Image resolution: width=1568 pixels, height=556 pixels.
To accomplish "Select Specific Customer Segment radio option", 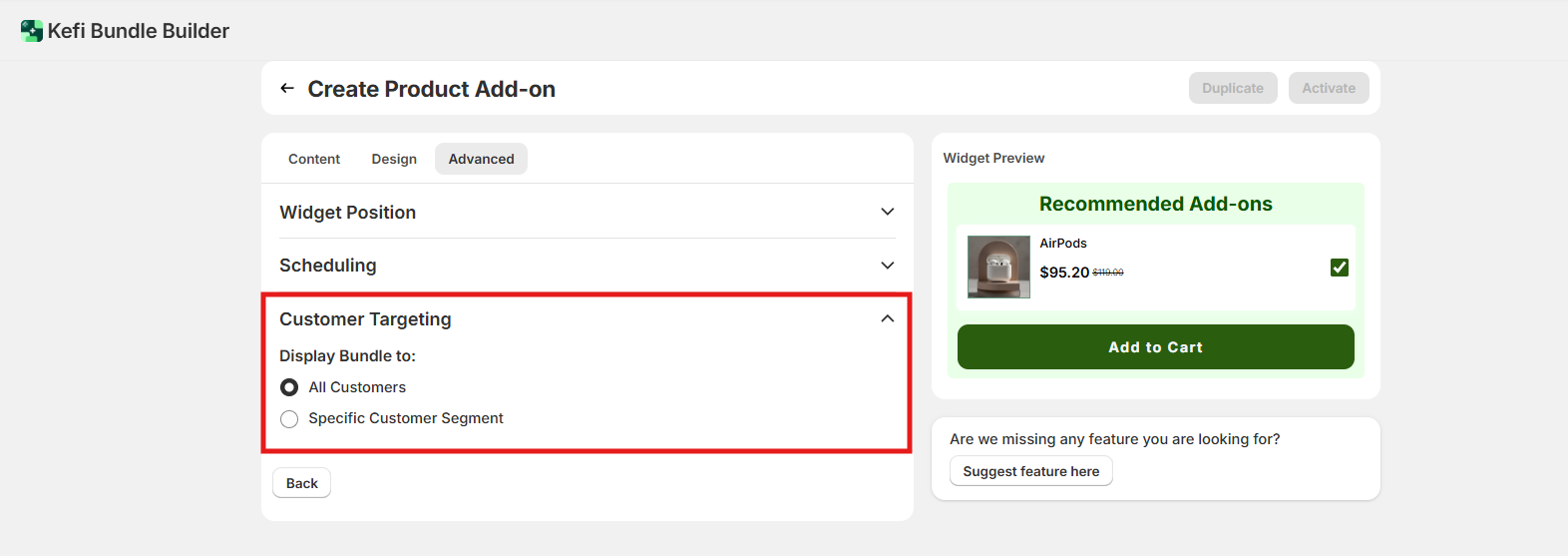I will [289, 419].
